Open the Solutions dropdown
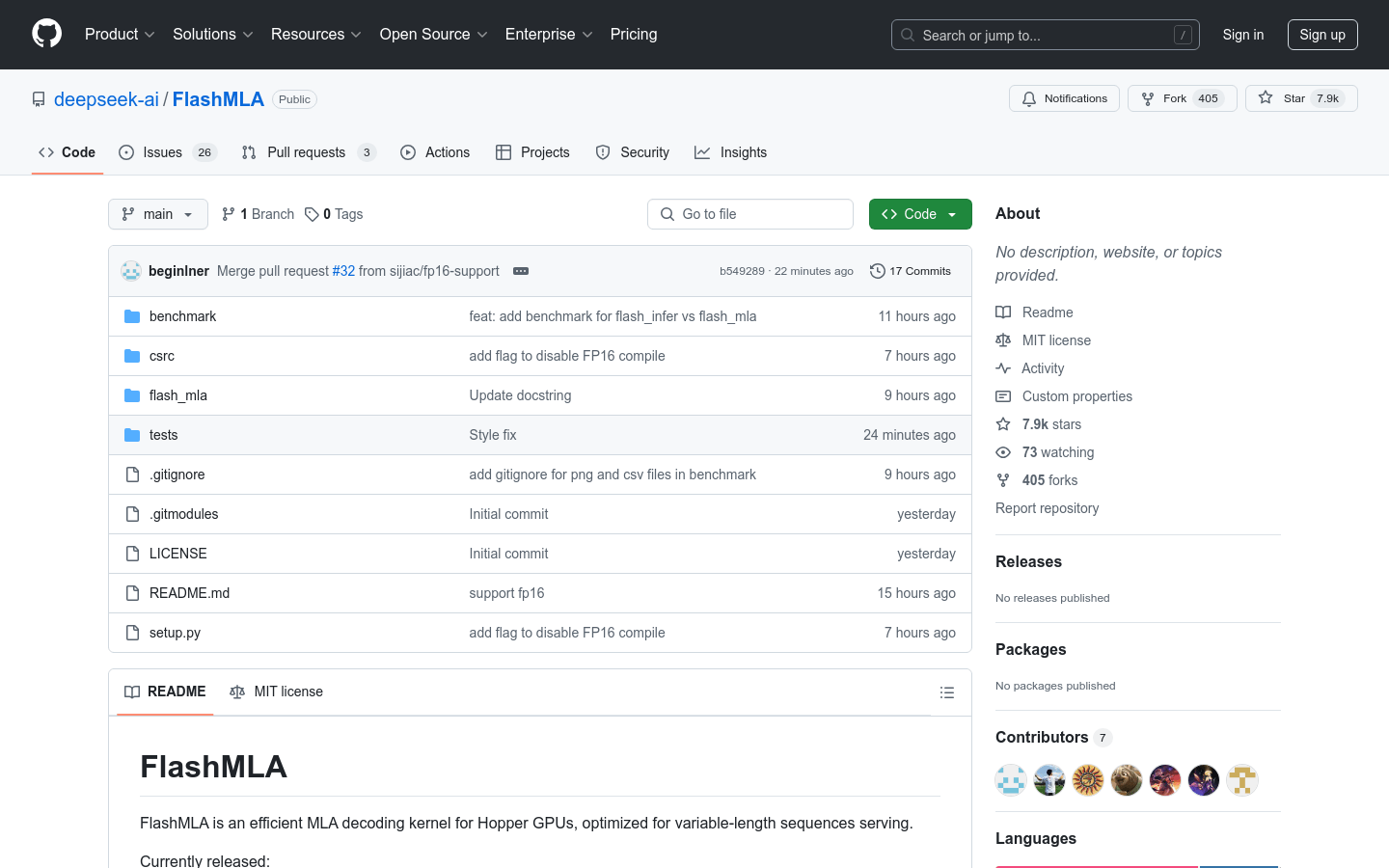The width and height of the screenshot is (1389, 868). pos(213,35)
